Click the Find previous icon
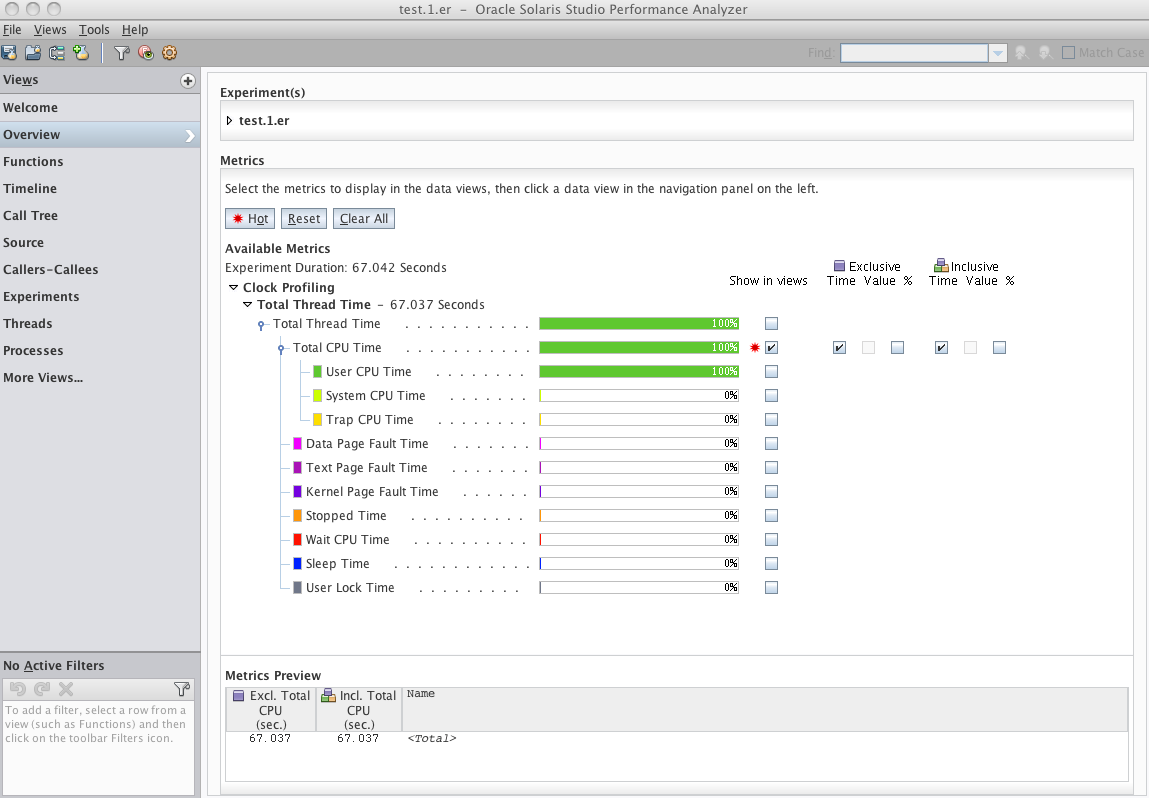The image size is (1149, 798). tap(1021, 53)
